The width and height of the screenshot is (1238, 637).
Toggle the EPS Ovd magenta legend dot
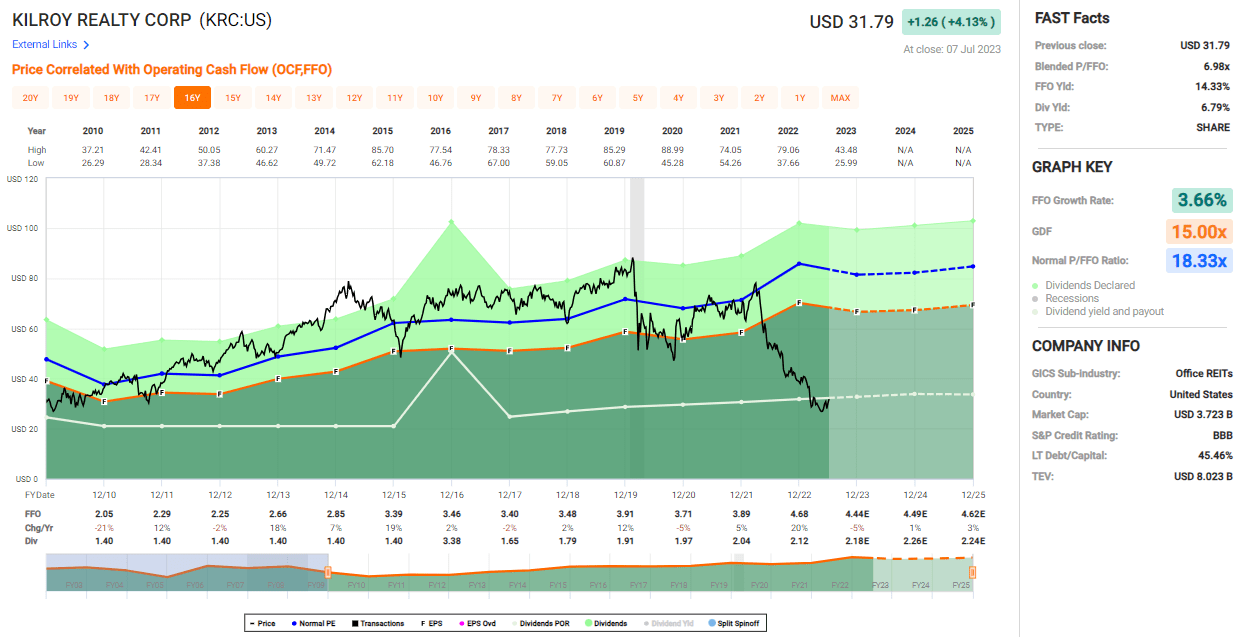[462, 623]
